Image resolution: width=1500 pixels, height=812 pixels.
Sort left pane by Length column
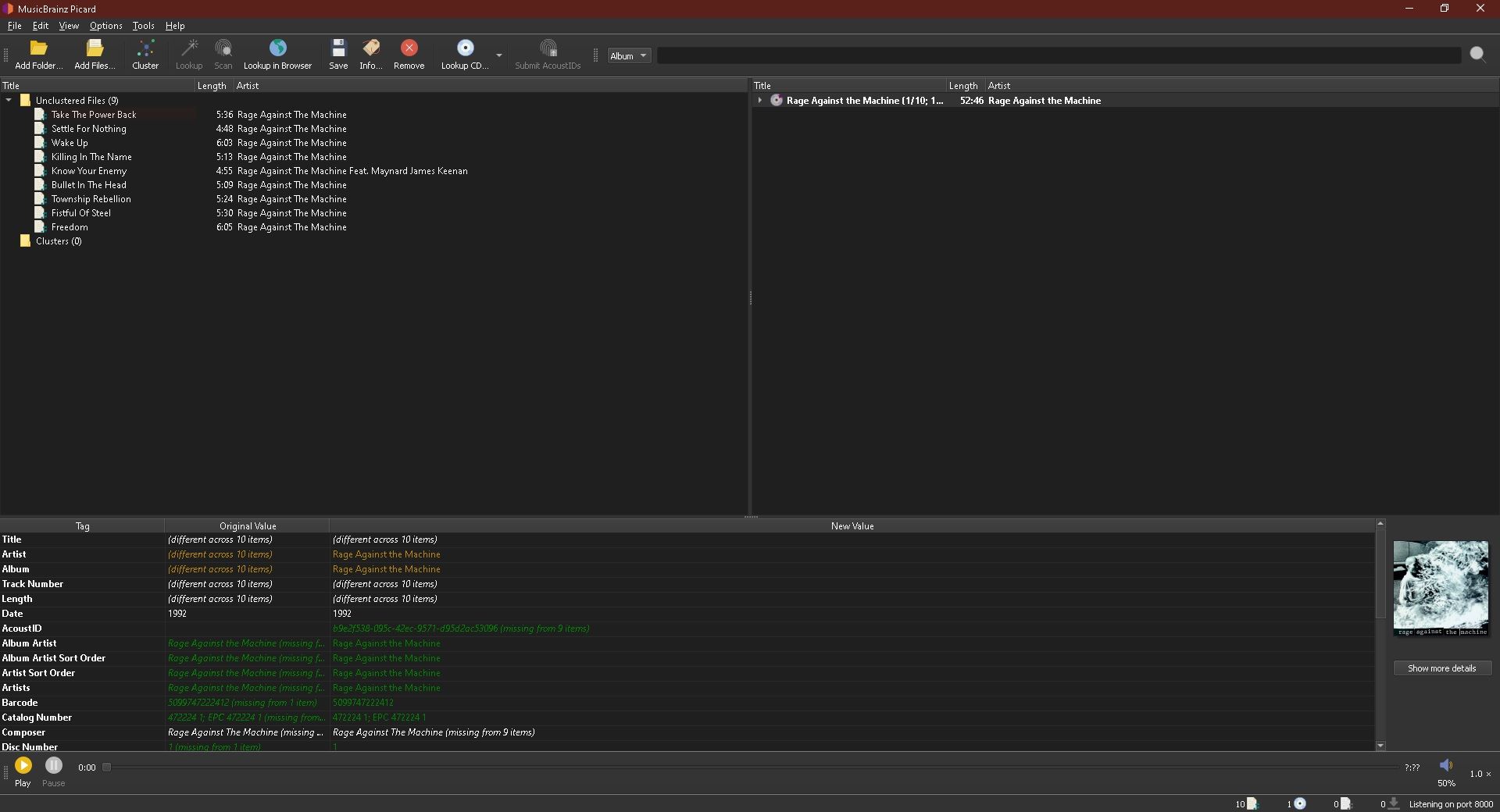pyautogui.click(x=214, y=86)
